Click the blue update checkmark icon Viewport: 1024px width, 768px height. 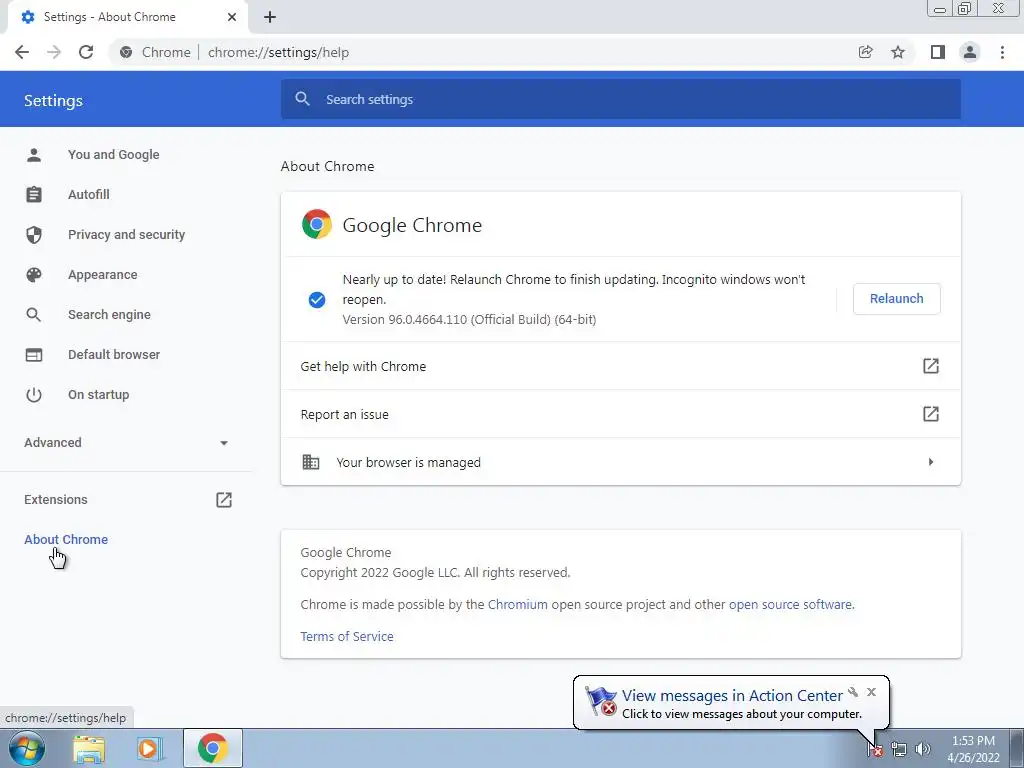[317, 300]
